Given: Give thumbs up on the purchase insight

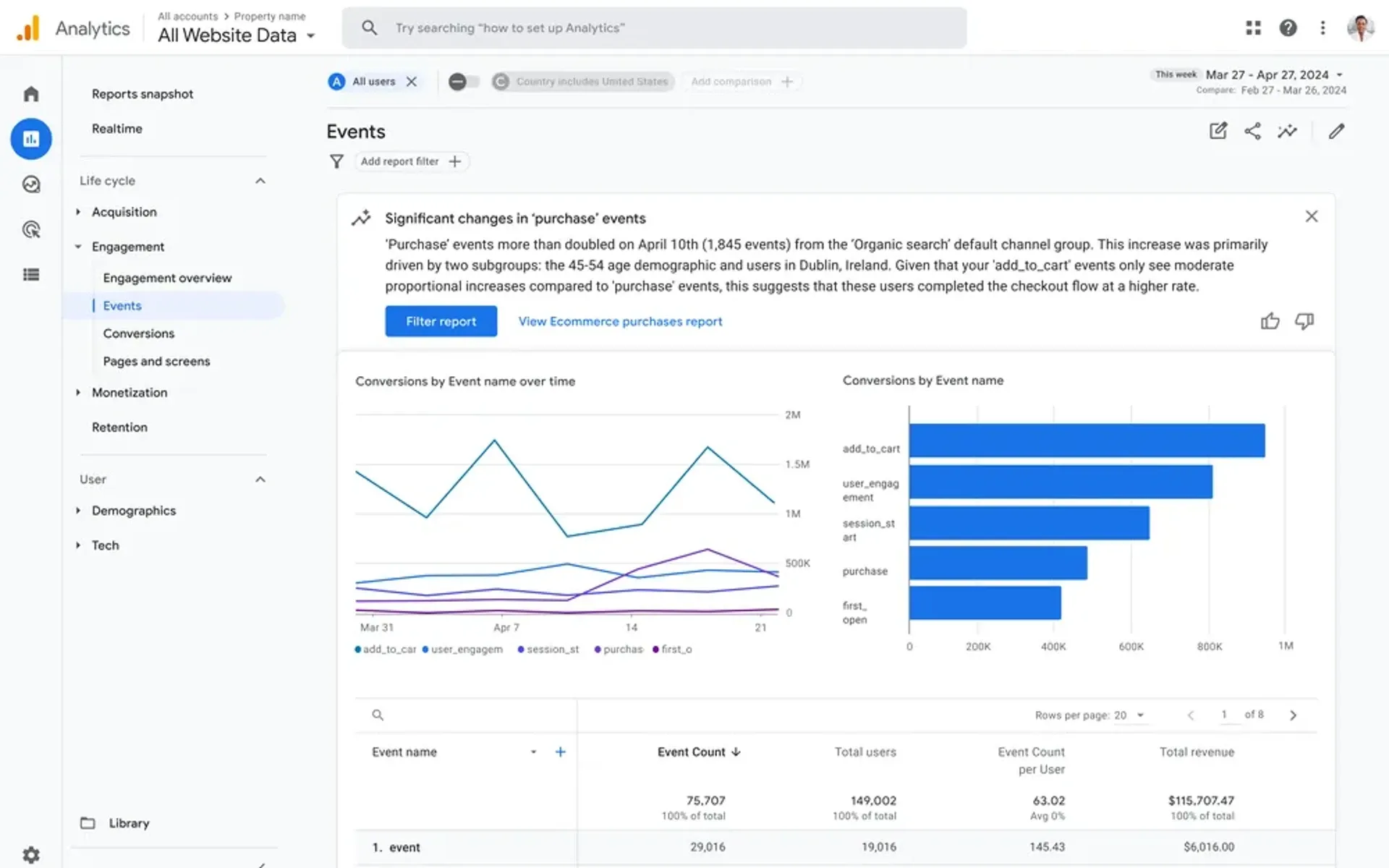Looking at the screenshot, I should pyautogui.click(x=1271, y=321).
